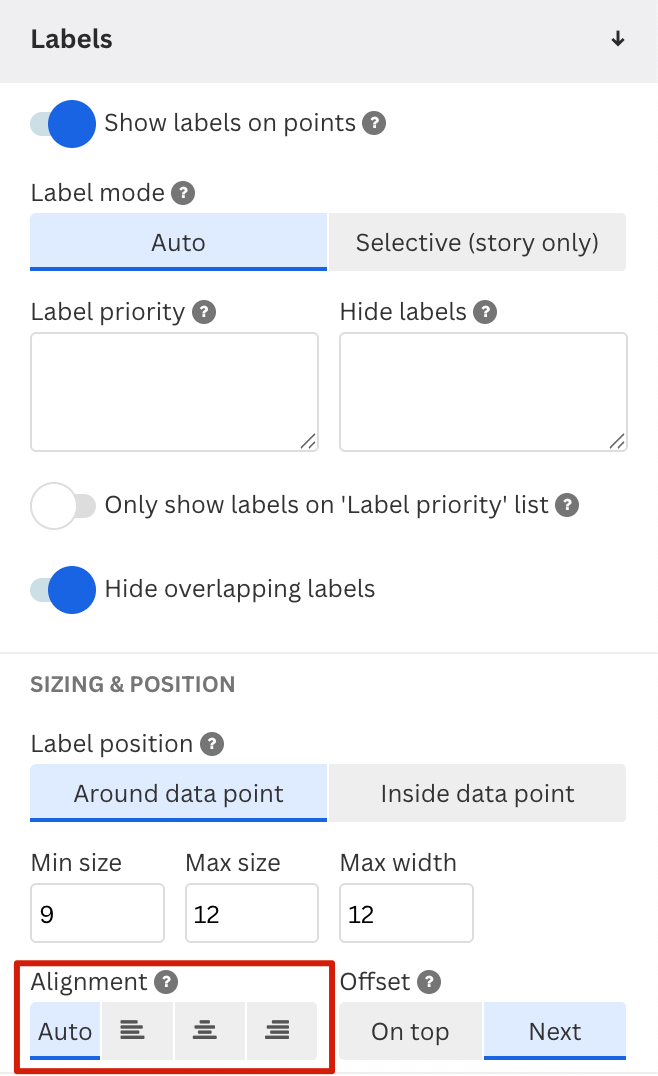The width and height of the screenshot is (658, 1076).
Task: Select Auto alignment button
Action: [65, 1031]
